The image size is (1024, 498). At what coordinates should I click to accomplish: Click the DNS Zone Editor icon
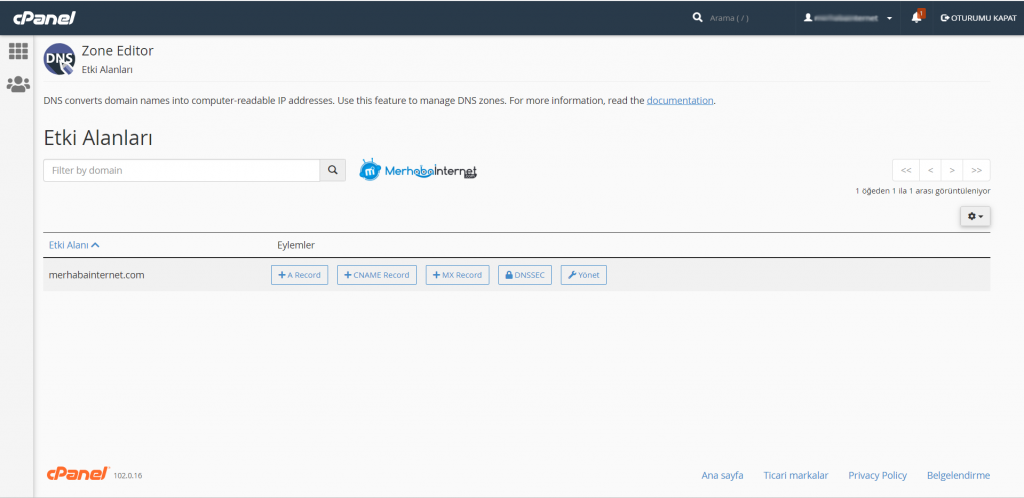[x=59, y=60]
